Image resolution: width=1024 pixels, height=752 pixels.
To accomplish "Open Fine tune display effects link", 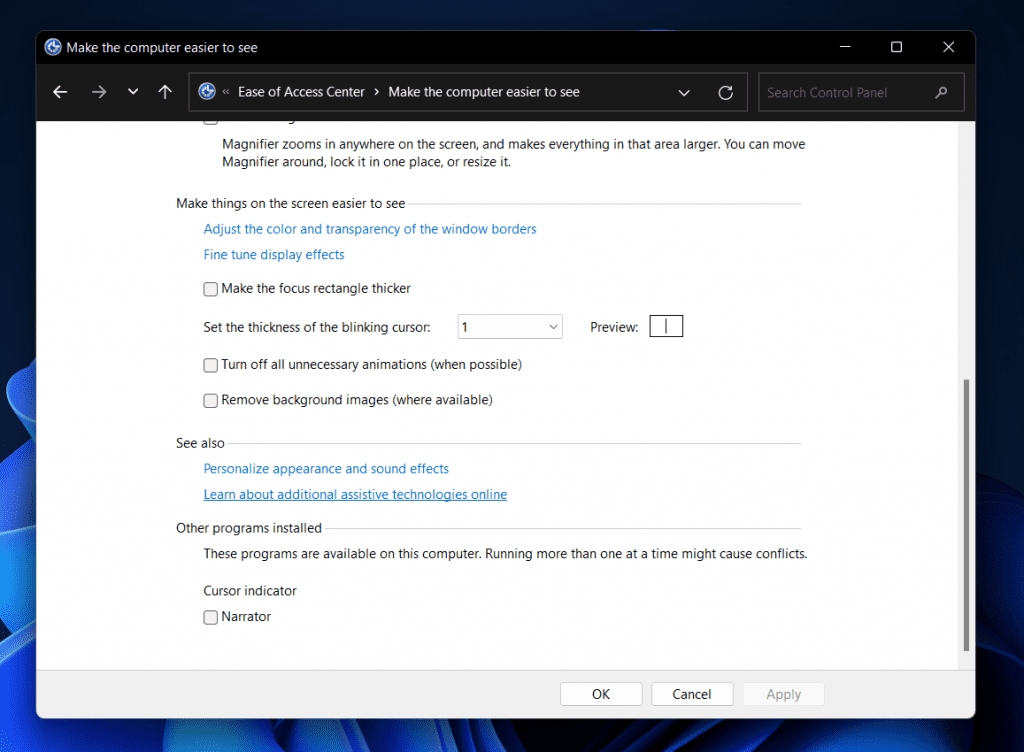I will coord(273,254).
